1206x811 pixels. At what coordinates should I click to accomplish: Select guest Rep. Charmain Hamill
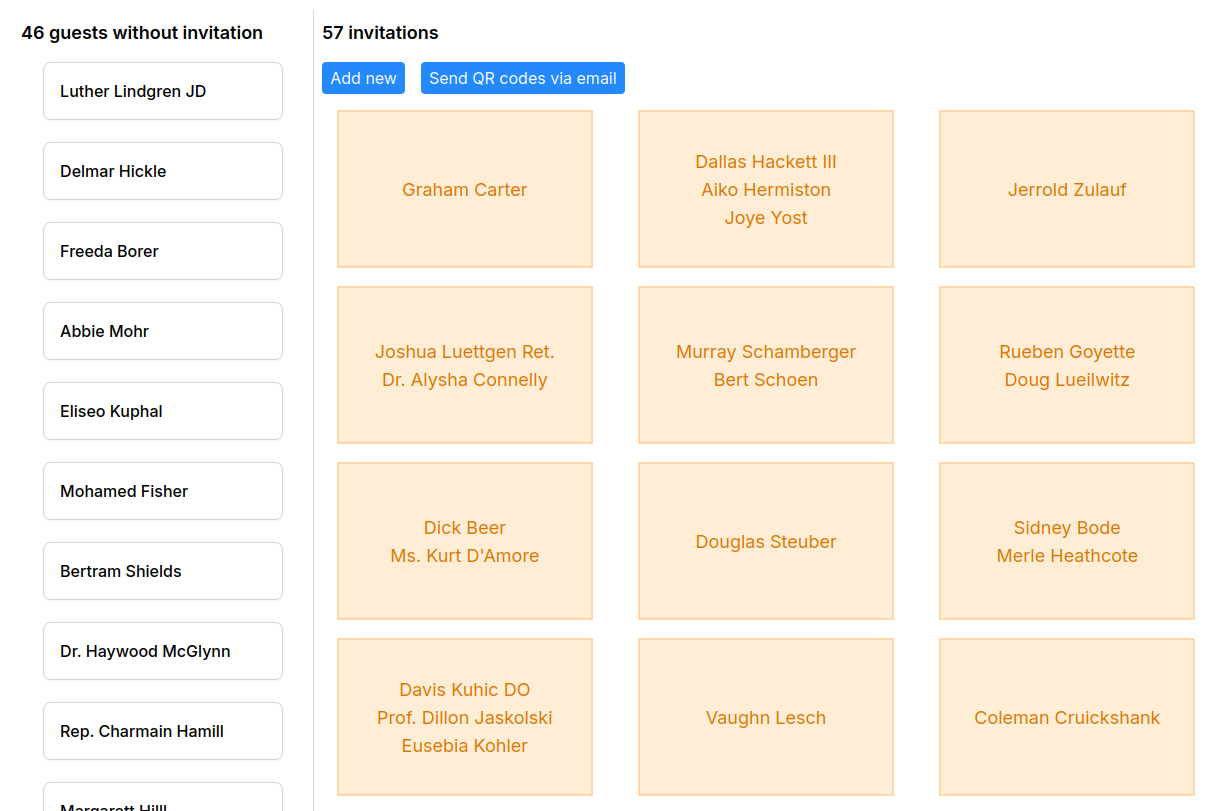tap(162, 731)
